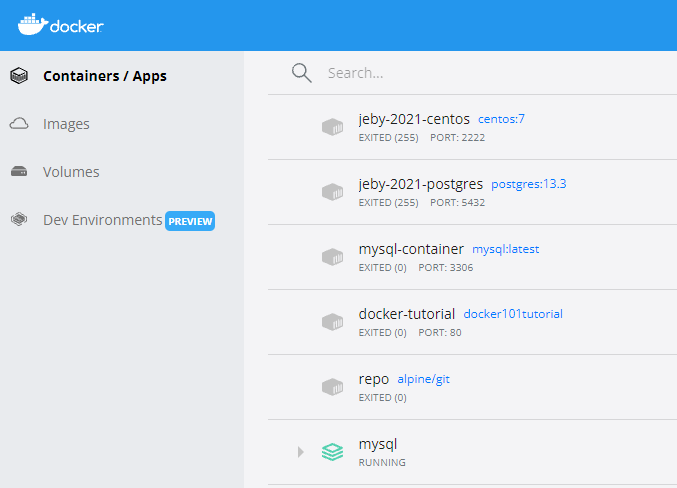Click EXITED (0) status of mysql-container

[383, 268]
